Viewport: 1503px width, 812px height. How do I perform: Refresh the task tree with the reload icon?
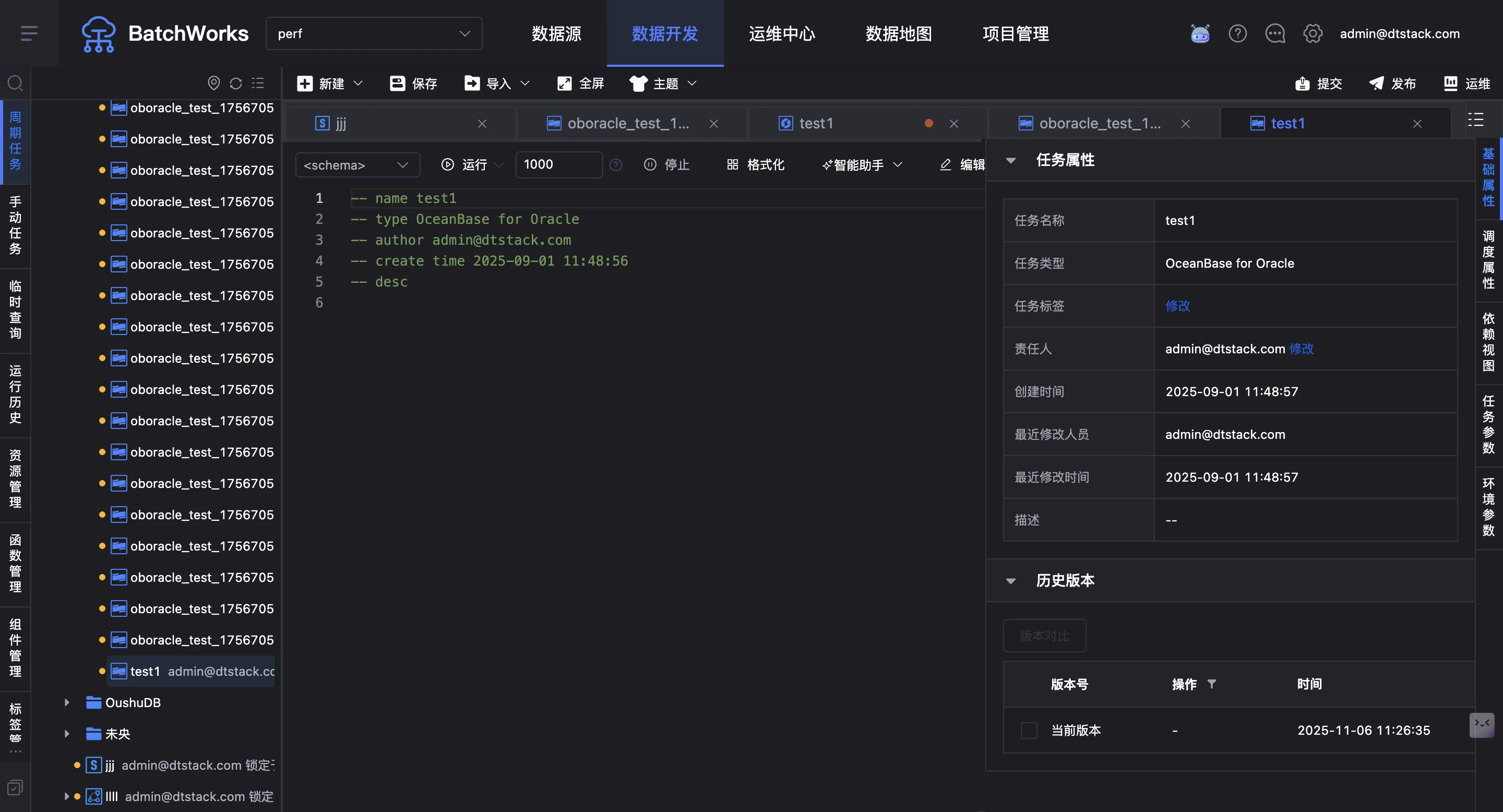tap(236, 83)
